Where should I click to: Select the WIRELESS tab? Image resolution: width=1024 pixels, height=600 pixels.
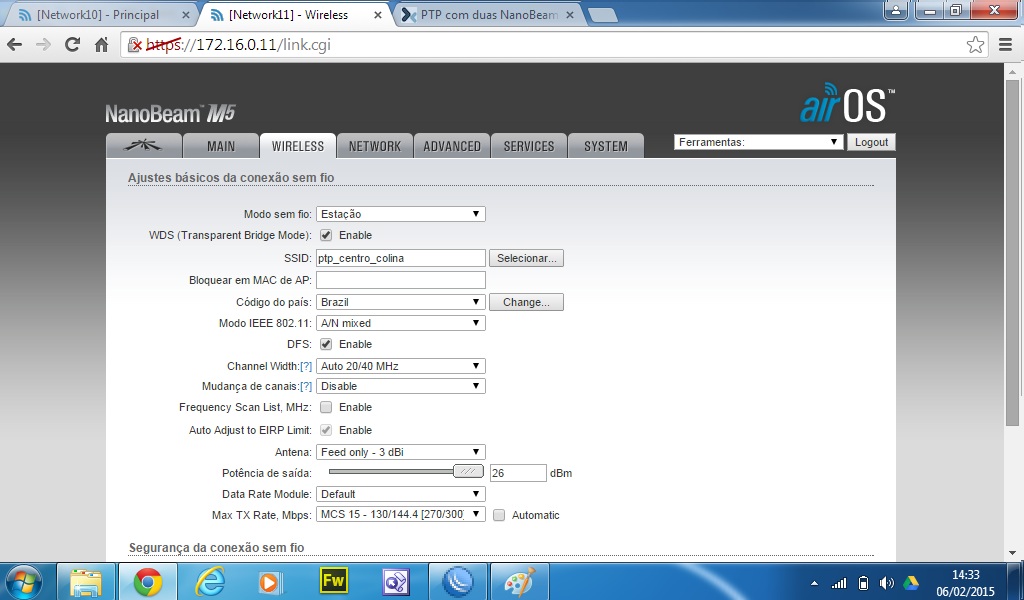tap(298, 146)
